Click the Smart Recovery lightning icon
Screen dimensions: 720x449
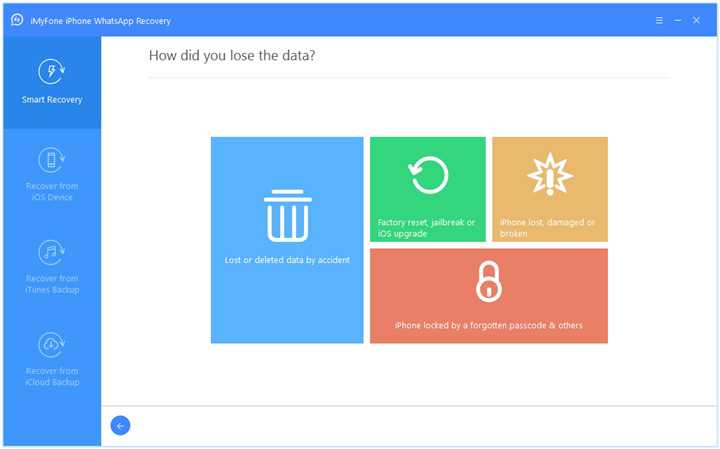click(x=52, y=72)
